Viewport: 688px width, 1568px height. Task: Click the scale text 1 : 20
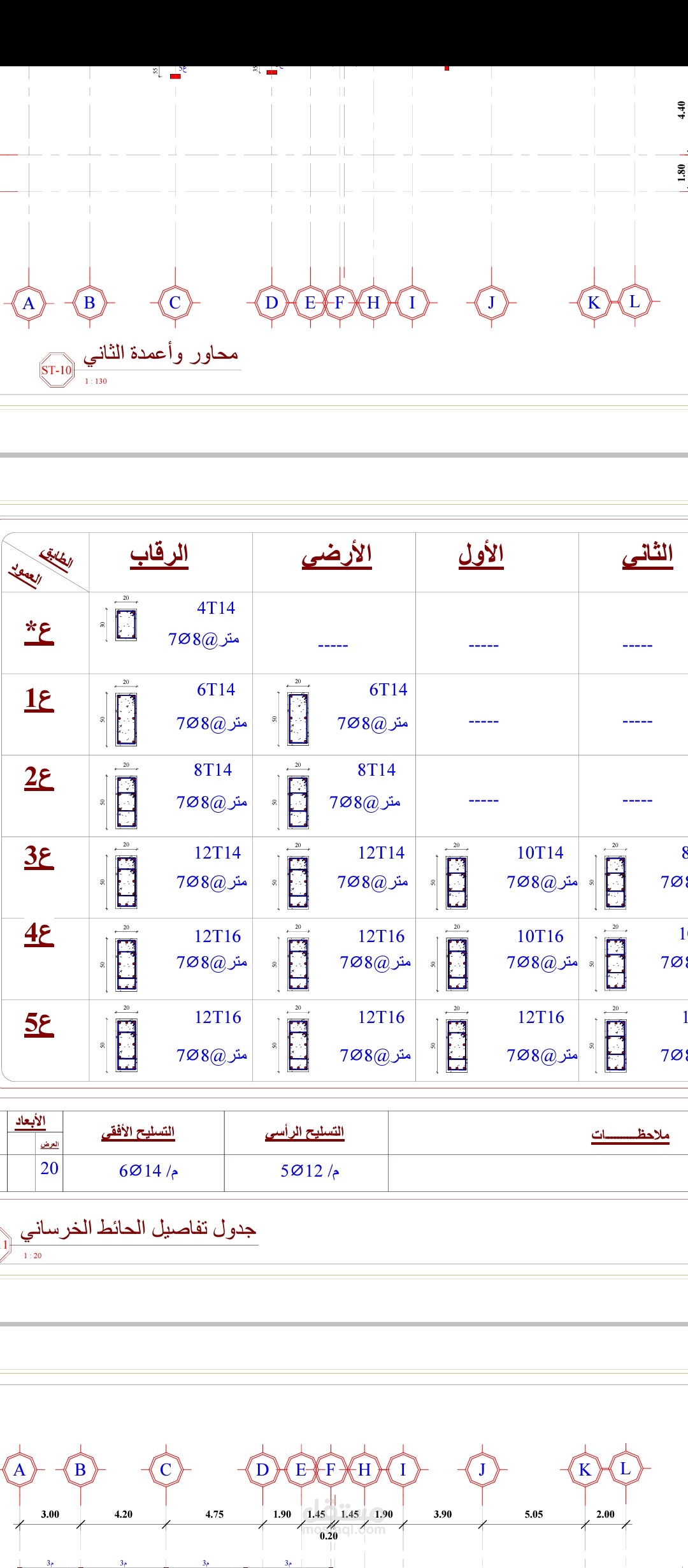tap(32, 1256)
